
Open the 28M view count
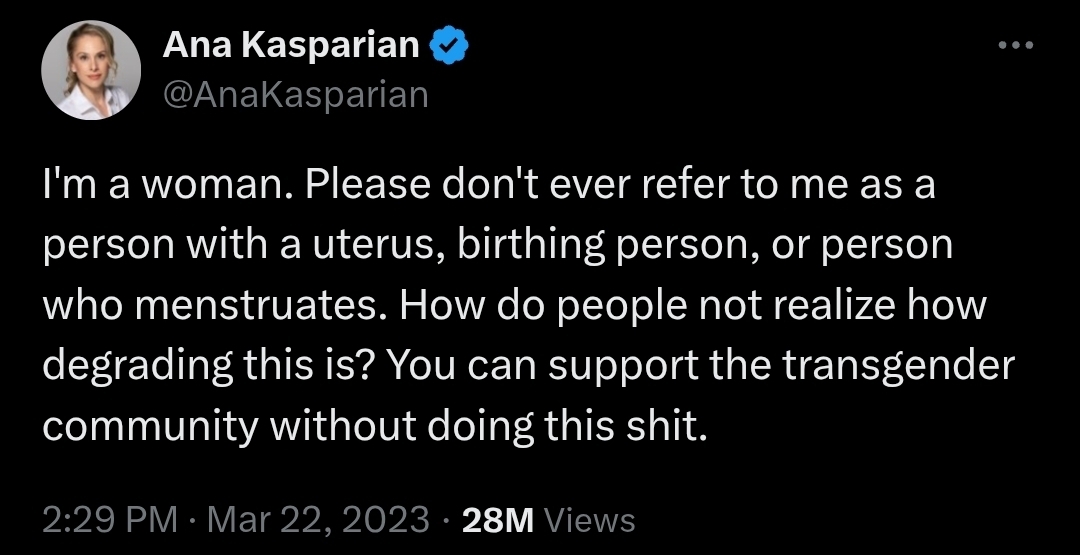pyautogui.click(x=497, y=520)
